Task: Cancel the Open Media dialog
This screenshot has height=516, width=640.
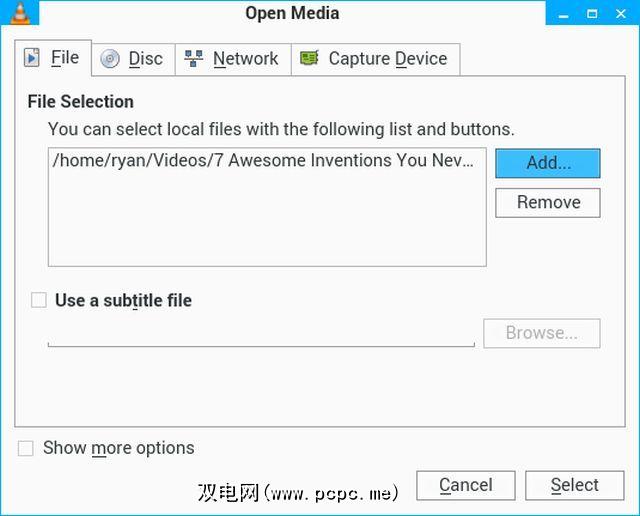Action: coord(465,485)
